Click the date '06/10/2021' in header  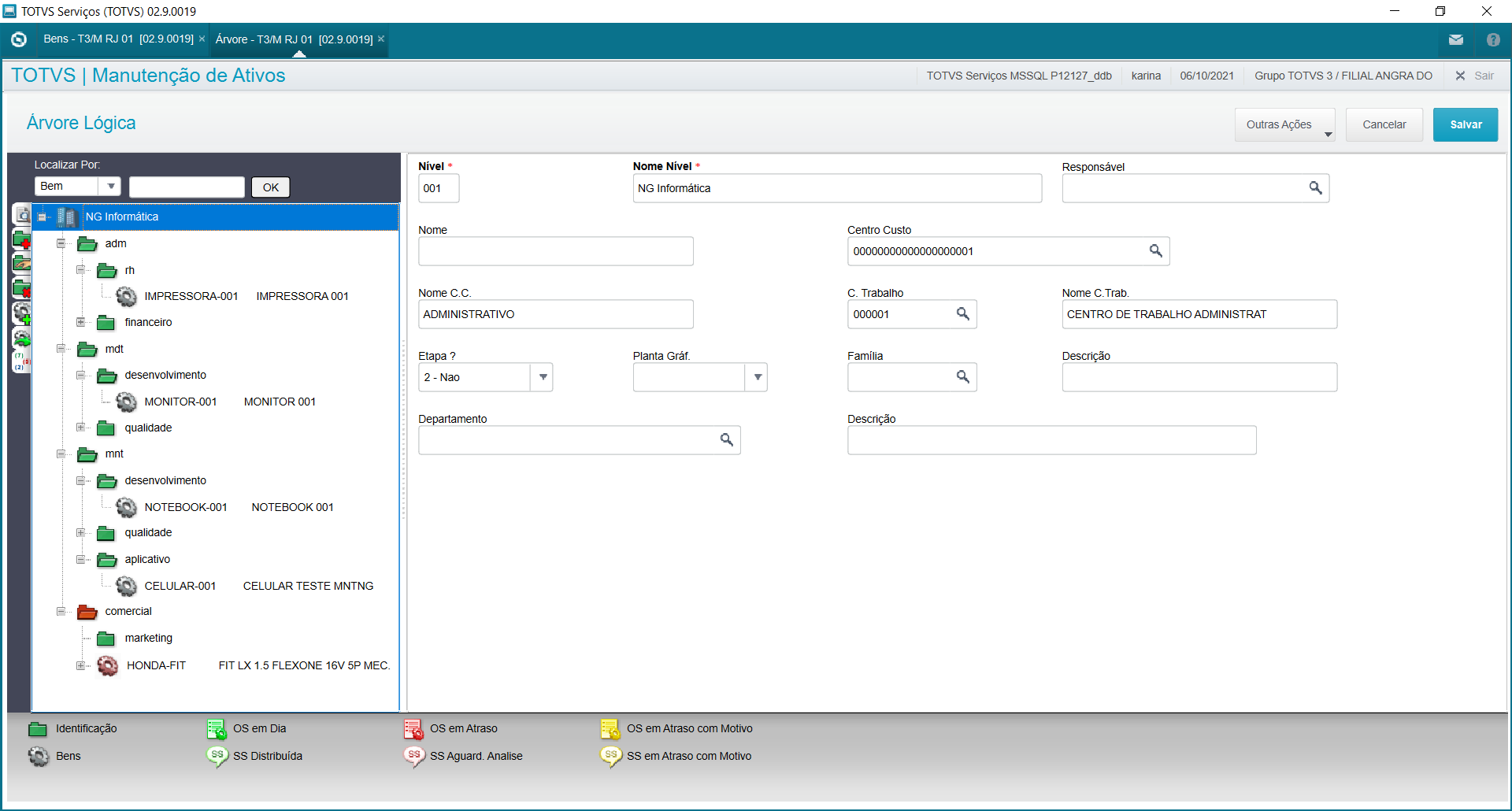click(x=1206, y=76)
